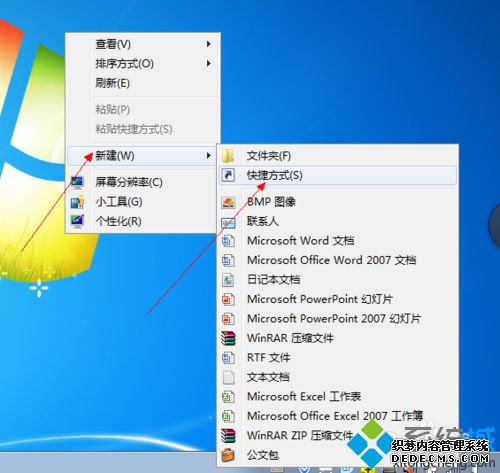The width and height of the screenshot is (500, 473).
Task: Expand the 新建(W) submenu arrow
Action: 209,156
